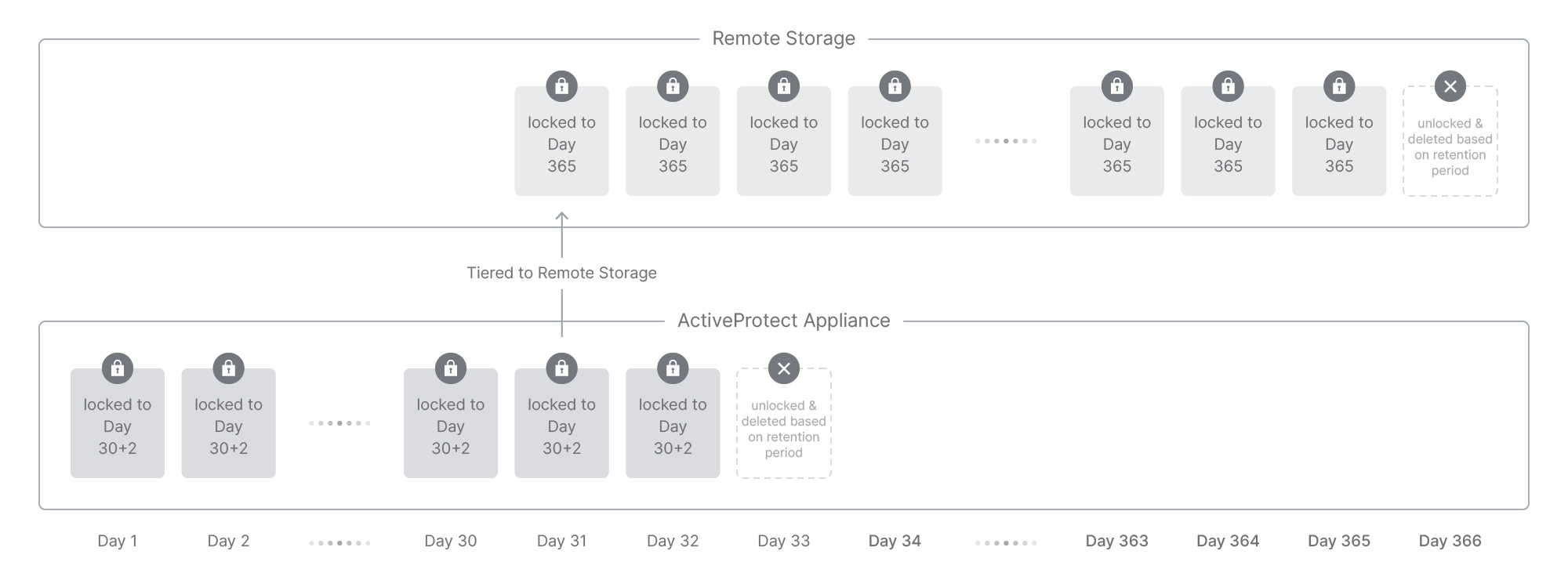Click the ActiveProtect Appliance lock icon for Day 30
Image resolution: width=1568 pixels, height=580 pixels.
pyautogui.click(x=451, y=368)
